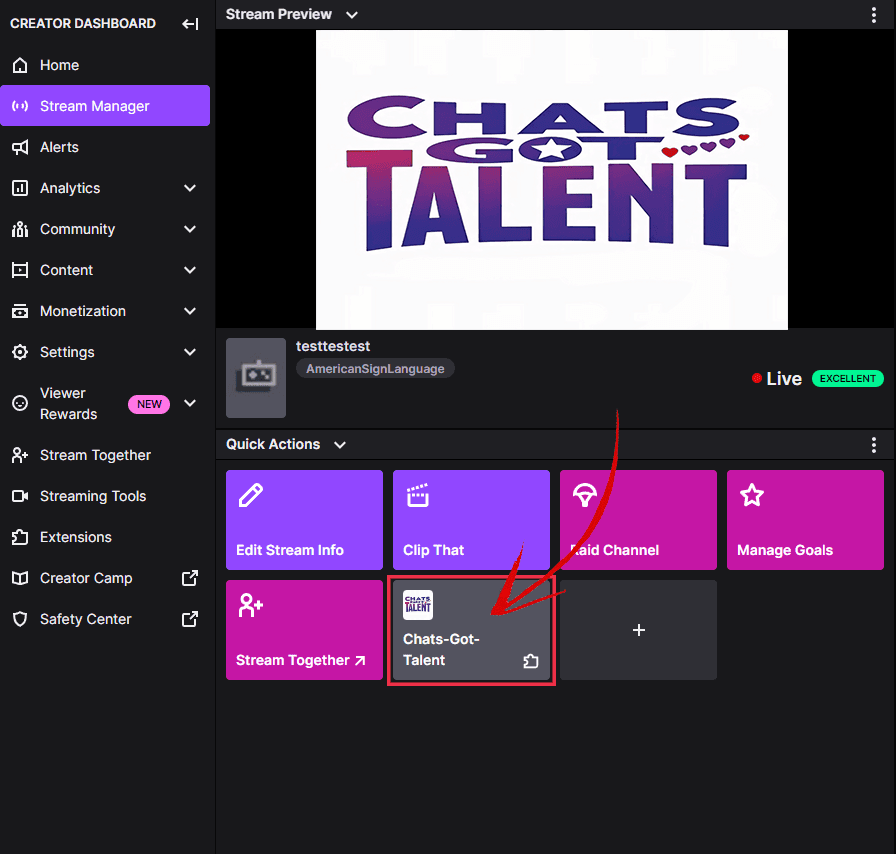Click the Edit Stream Info quick action
This screenshot has width=896, height=854.
pyautogui.click(x=304, y=520)
